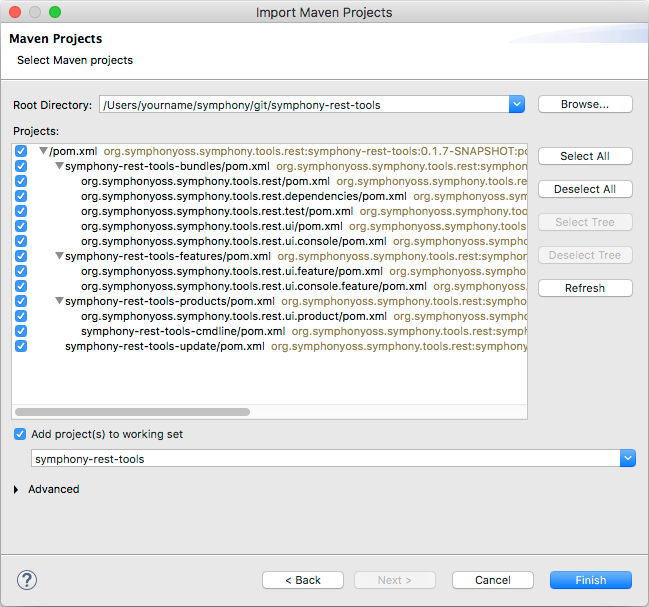The width and height of the screenshot is (649, 607).
Task: Click Finish to import projects
Action: (x=591, y=580)
